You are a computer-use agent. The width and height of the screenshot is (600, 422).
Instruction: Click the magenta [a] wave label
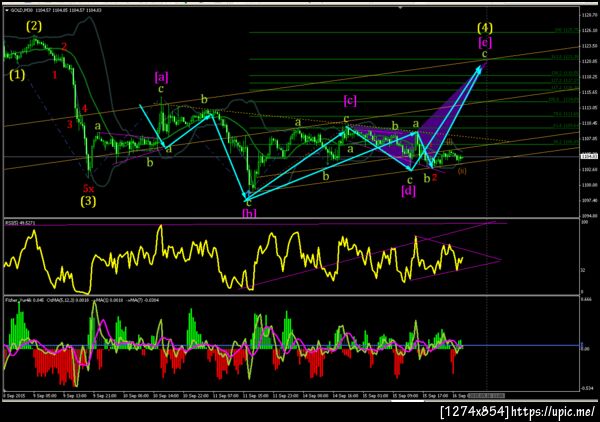click(x=161, y=77)
